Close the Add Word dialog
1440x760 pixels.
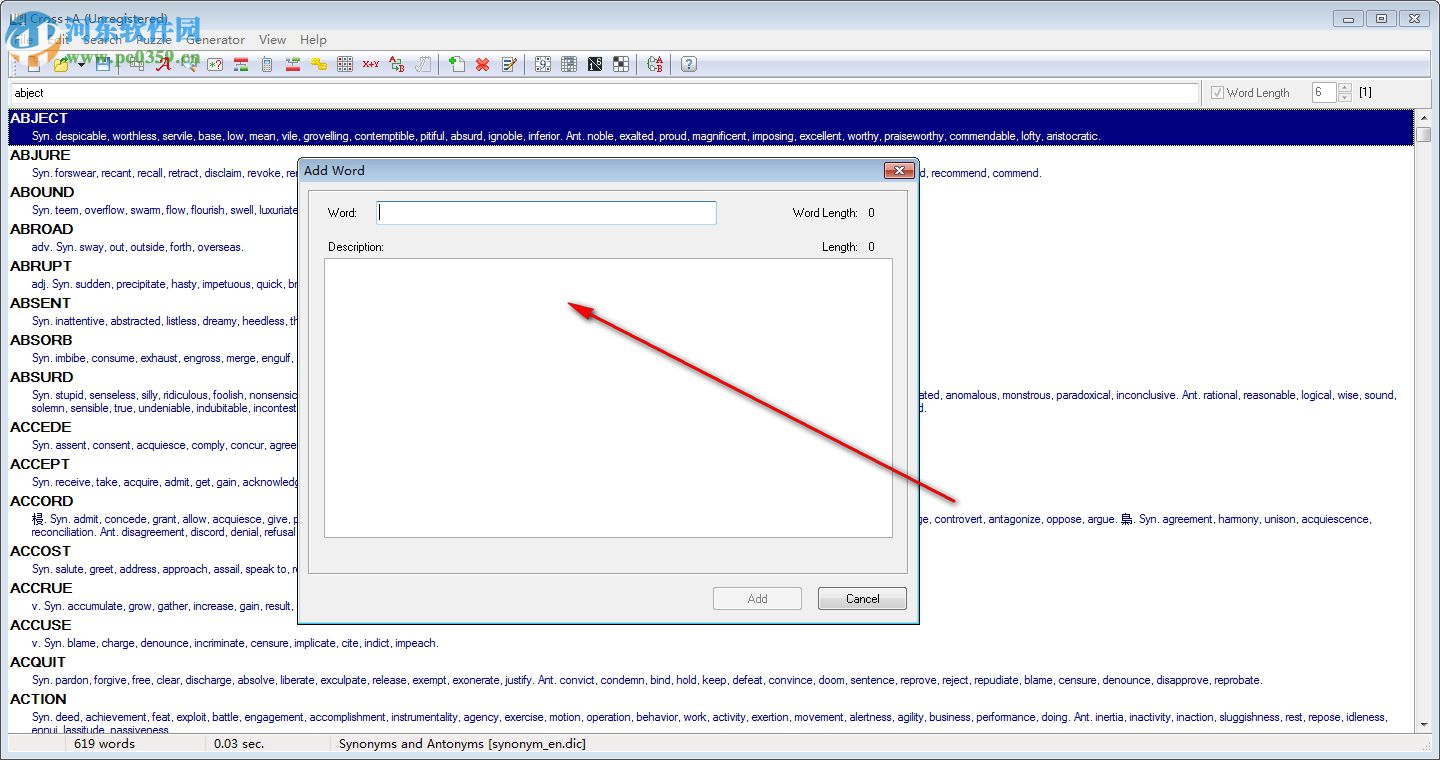(899, 170)
